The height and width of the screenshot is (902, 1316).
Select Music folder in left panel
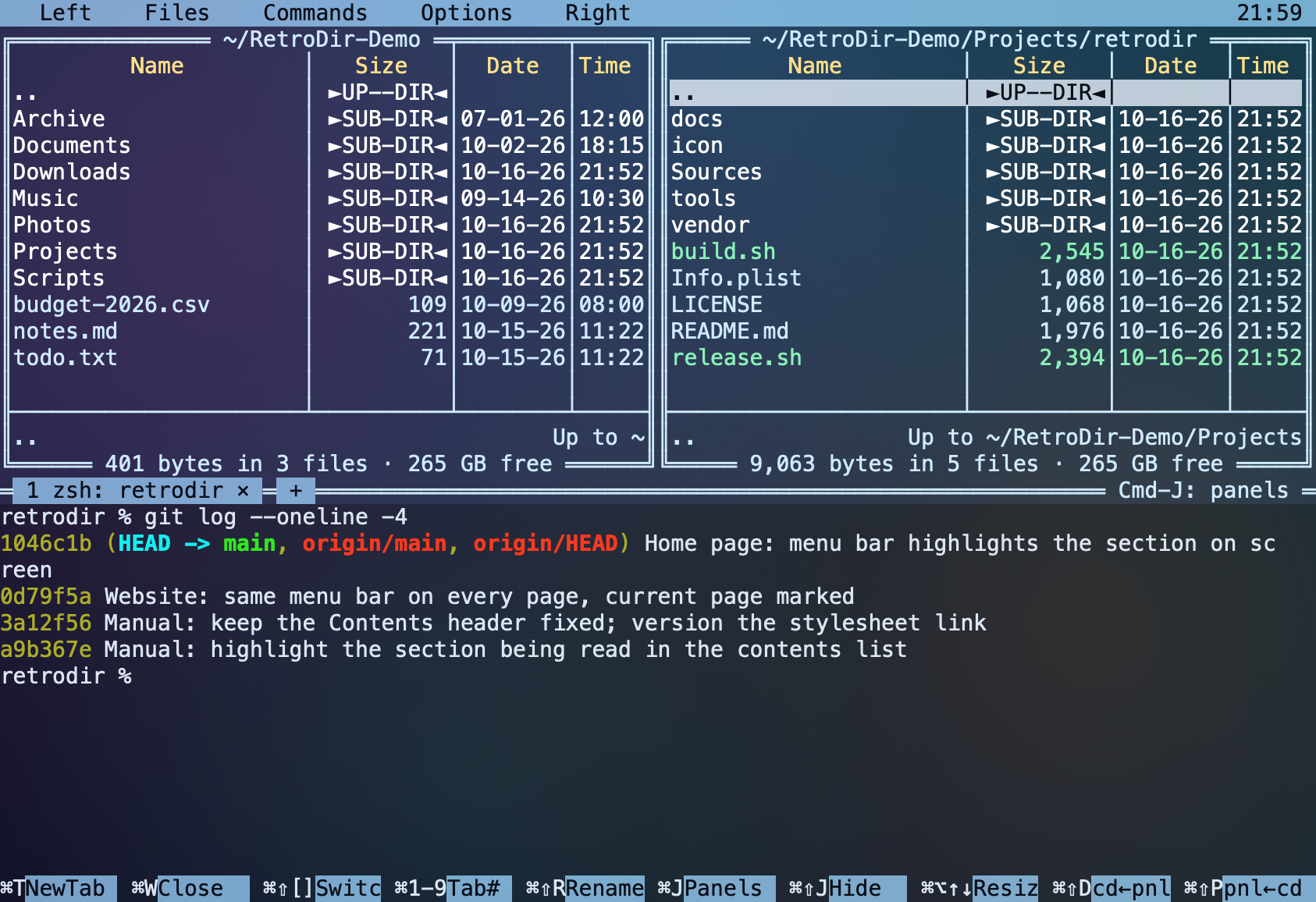point(329,198)
